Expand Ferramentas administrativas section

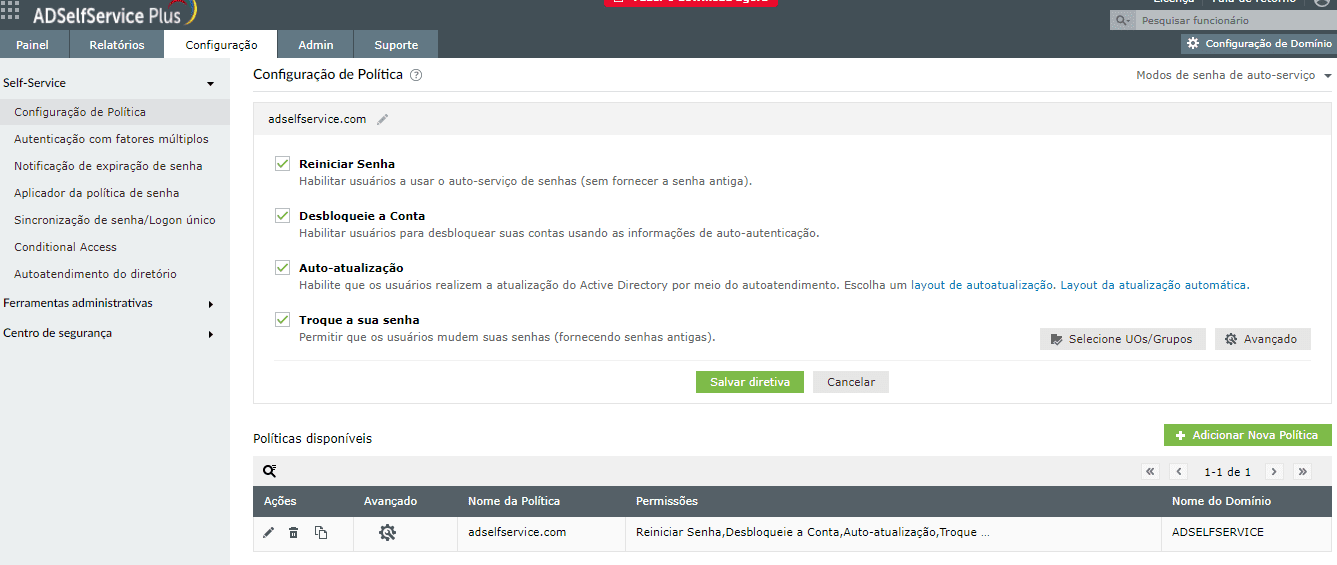click(x=108, y=303)
